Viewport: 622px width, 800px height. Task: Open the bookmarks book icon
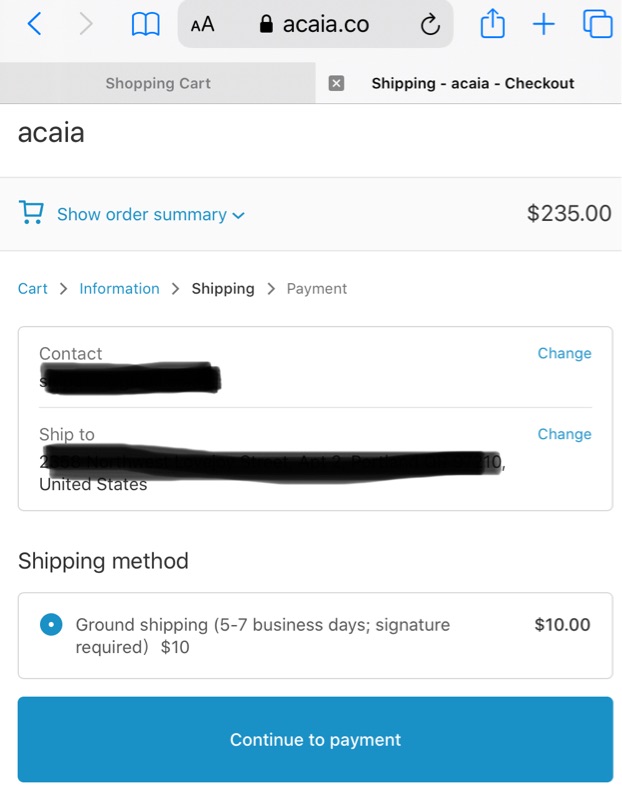tap(146, 25)
